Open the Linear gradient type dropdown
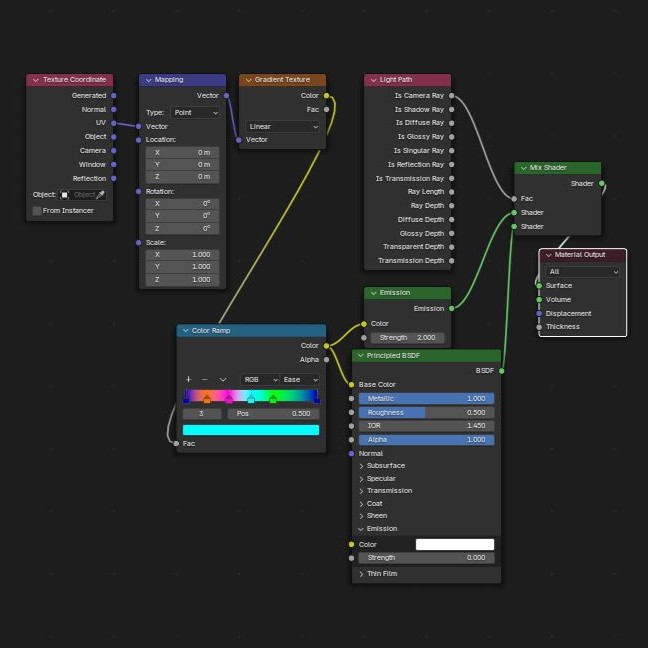Image resolution: width=648 pixels, height=648 pixels. 283,127
